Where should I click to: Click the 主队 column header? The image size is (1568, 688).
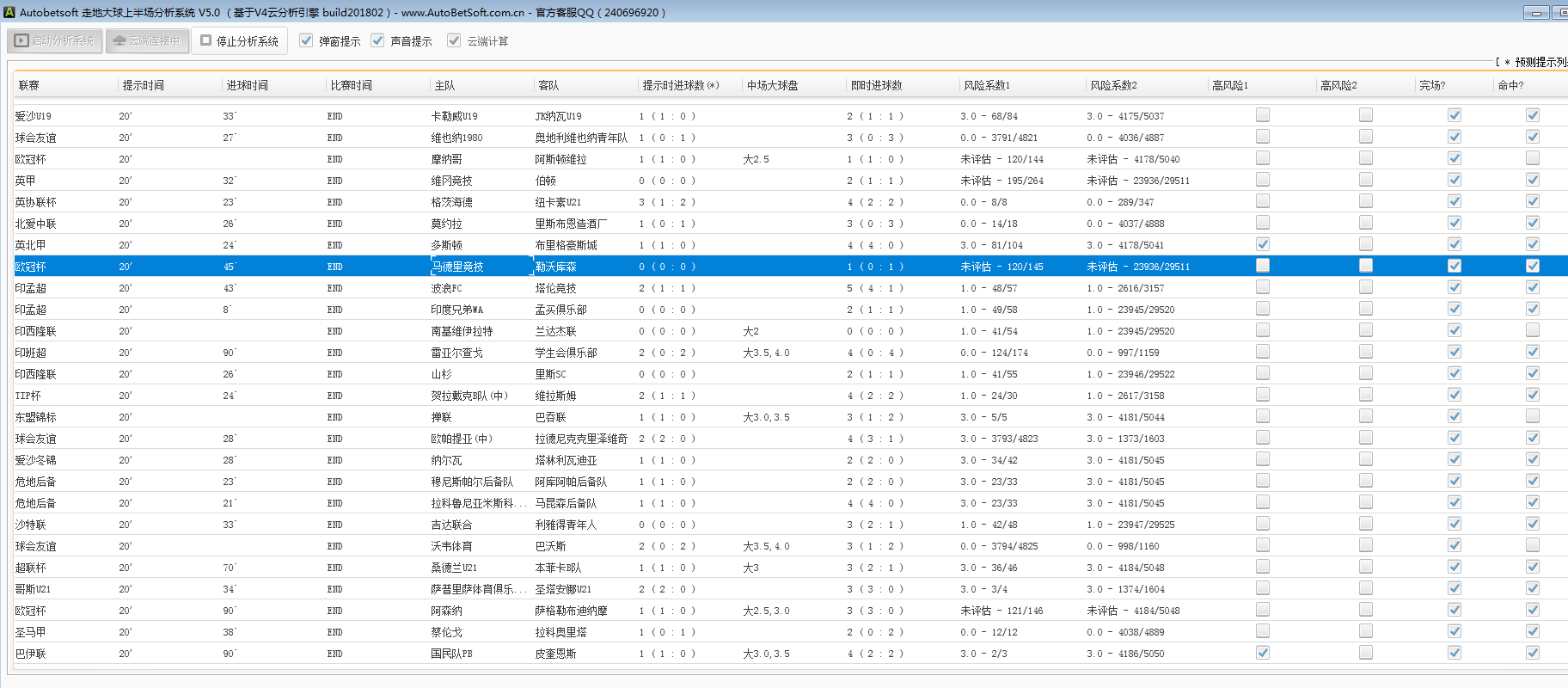pos(444,85)
